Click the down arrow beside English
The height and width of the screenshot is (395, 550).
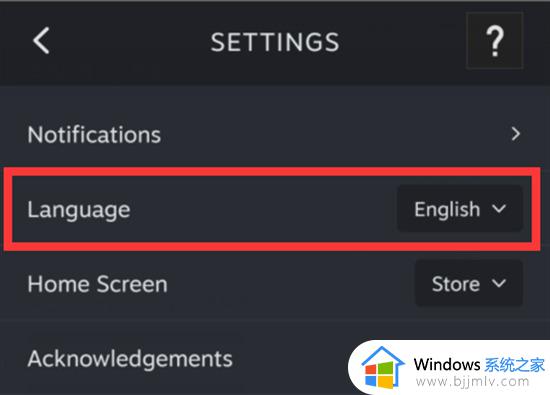499,209
